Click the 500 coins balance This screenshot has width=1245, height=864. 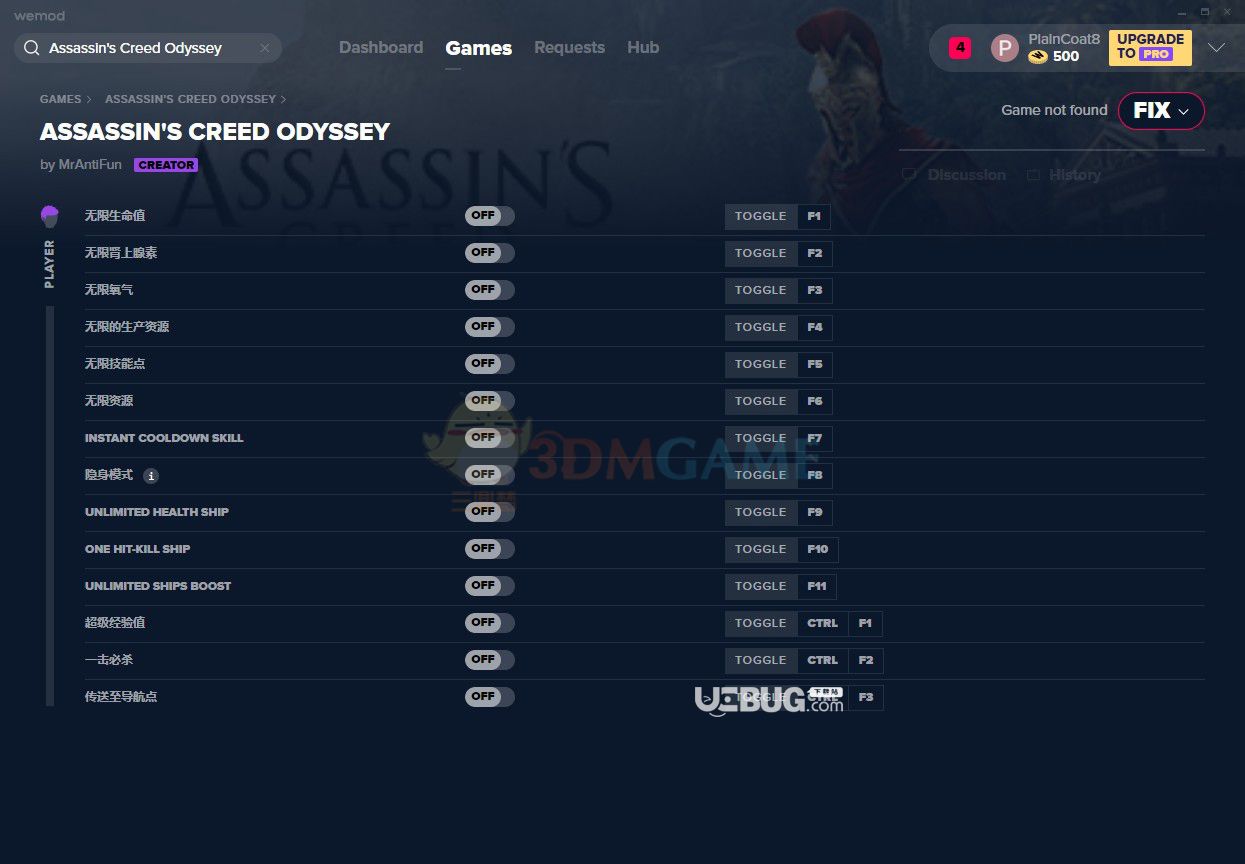point(1066,57)
